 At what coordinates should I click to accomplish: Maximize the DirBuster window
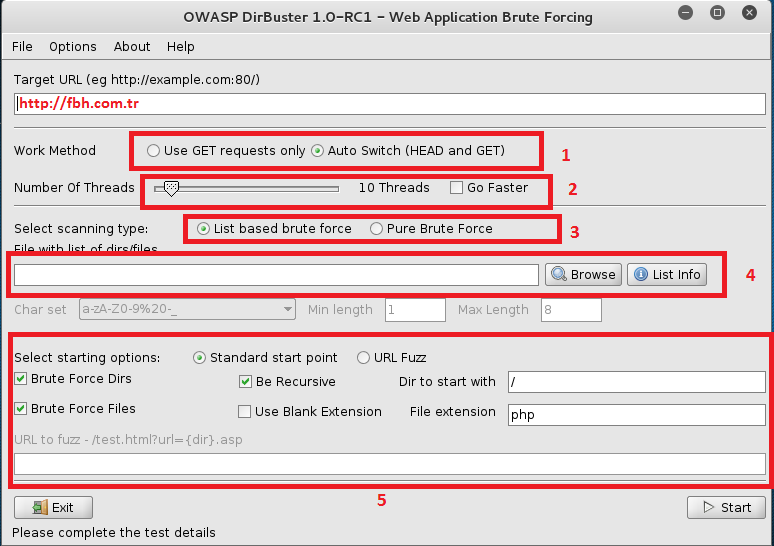717,12
